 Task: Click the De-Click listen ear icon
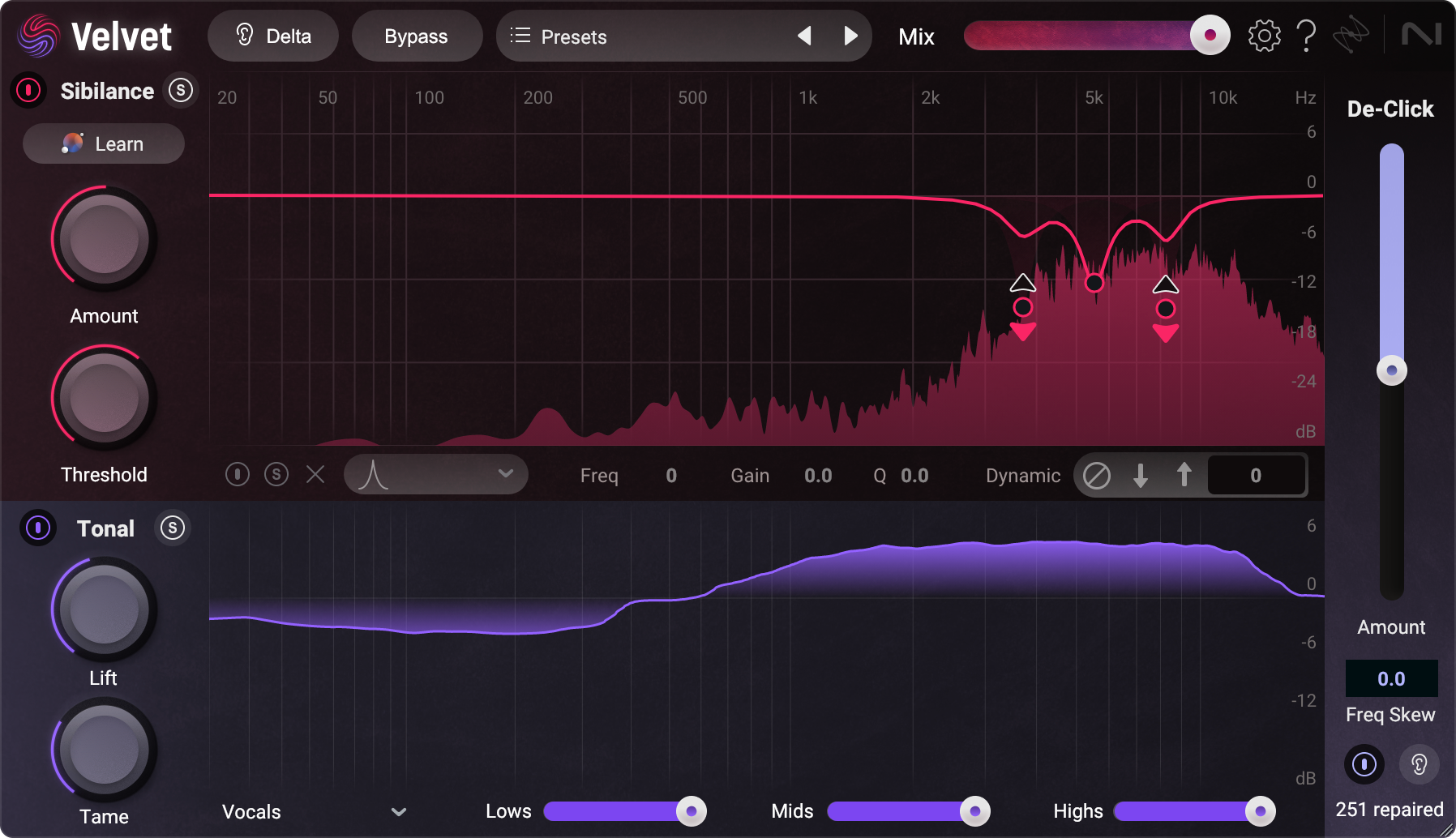pos(1420,764)
